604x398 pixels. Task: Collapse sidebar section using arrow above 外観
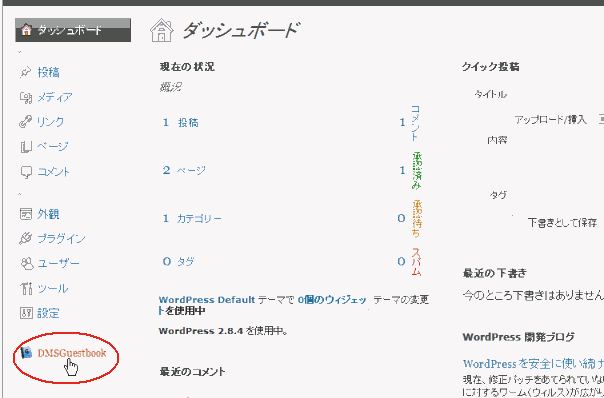point(20,195)
